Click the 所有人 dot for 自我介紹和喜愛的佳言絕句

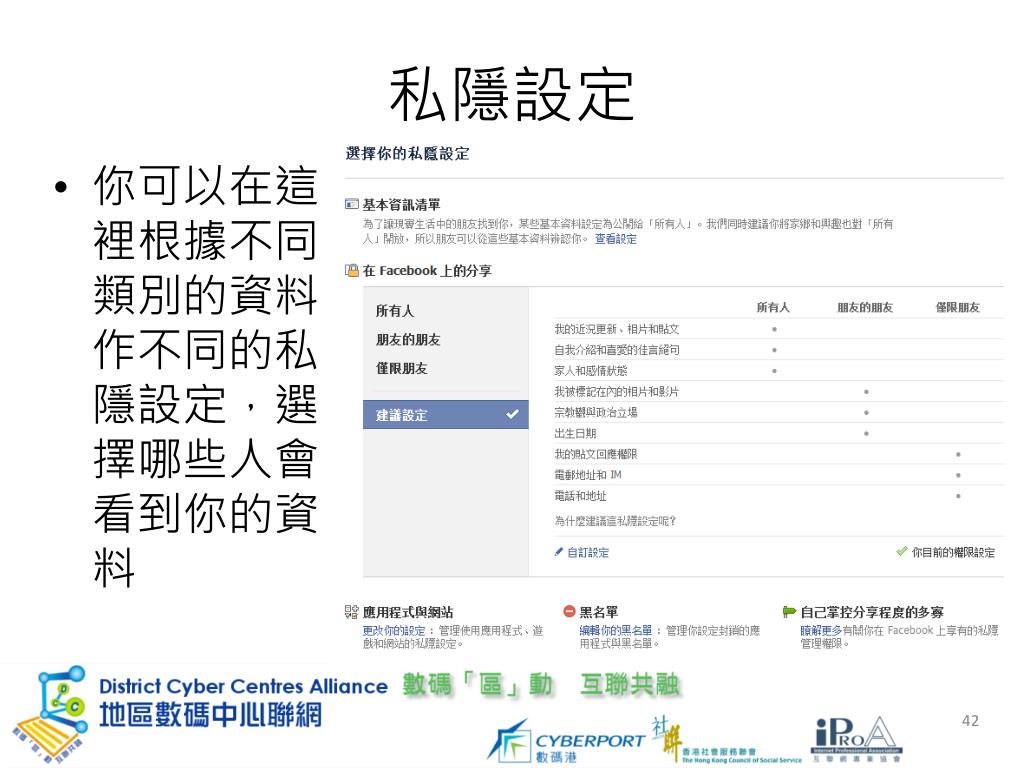coord(775,350)
